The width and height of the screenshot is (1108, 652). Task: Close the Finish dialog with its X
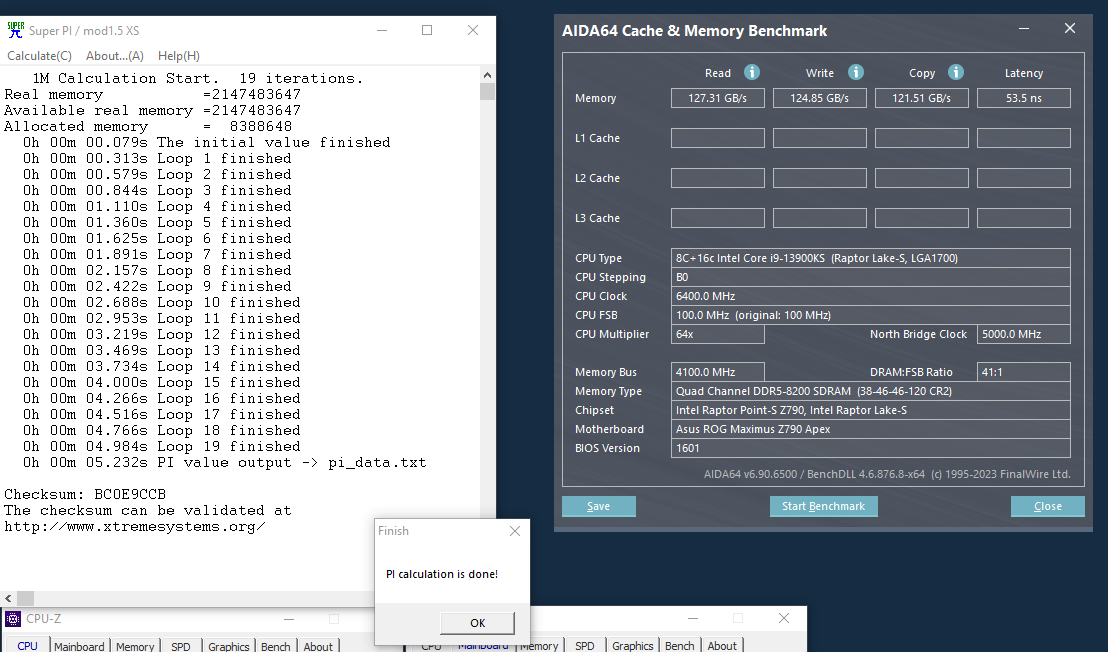click(515, 531)
